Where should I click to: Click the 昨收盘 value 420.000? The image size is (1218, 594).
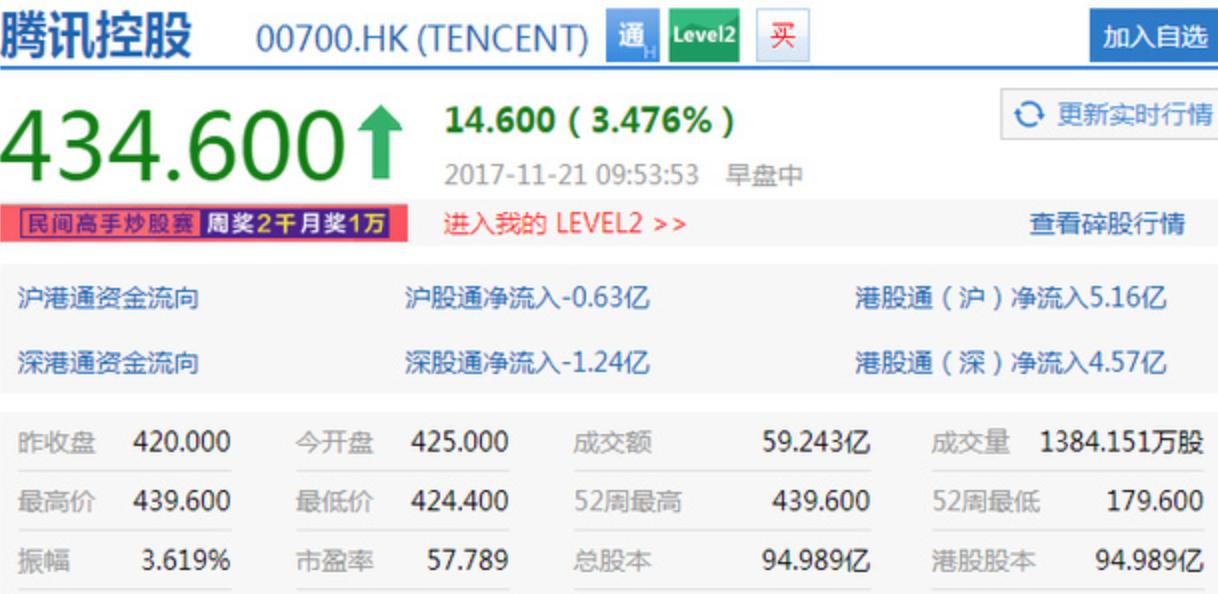[182, 442]
